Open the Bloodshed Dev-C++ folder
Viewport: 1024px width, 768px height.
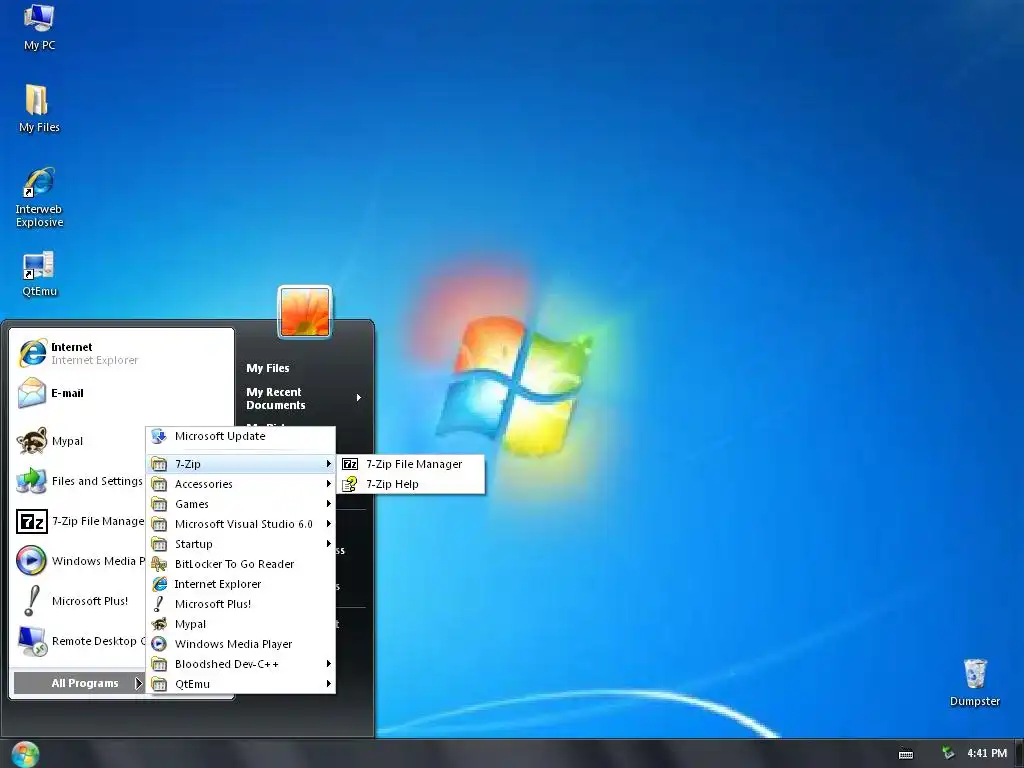(x=240, y=664)
